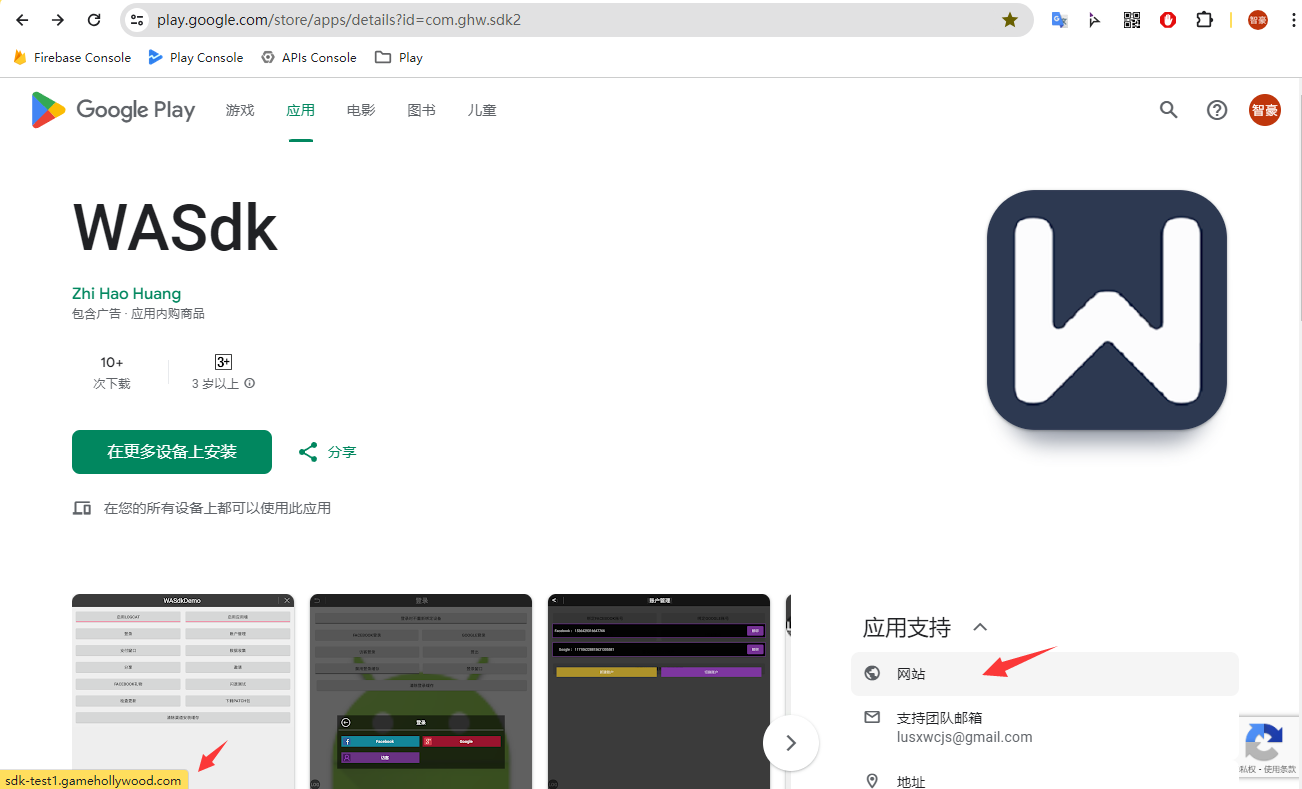Open the Play bookmarks folder
This screenshot has height=789, width=1302.
click(x=399, y=58)
